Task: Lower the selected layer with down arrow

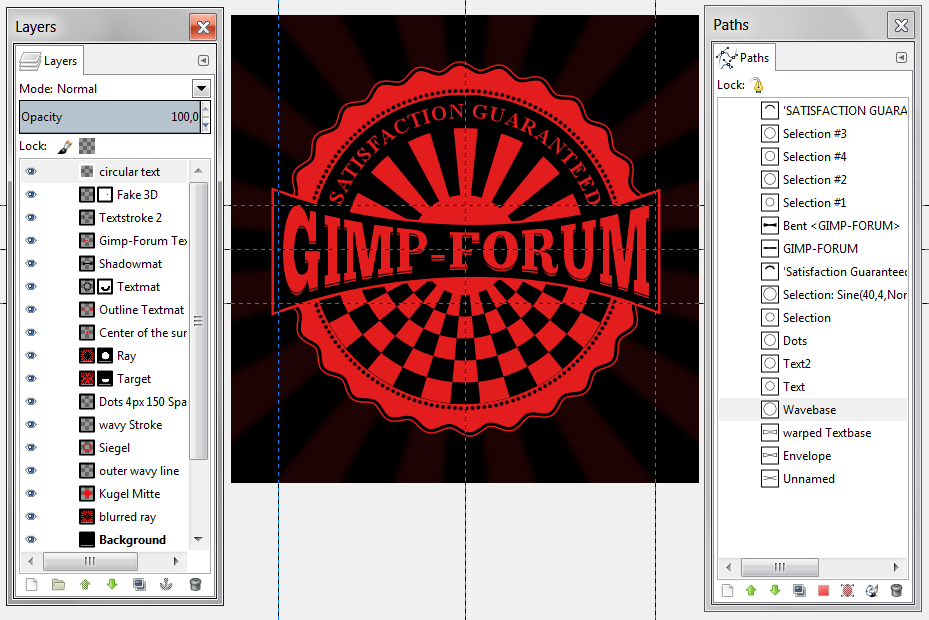Action: click(x=112, y=585)
